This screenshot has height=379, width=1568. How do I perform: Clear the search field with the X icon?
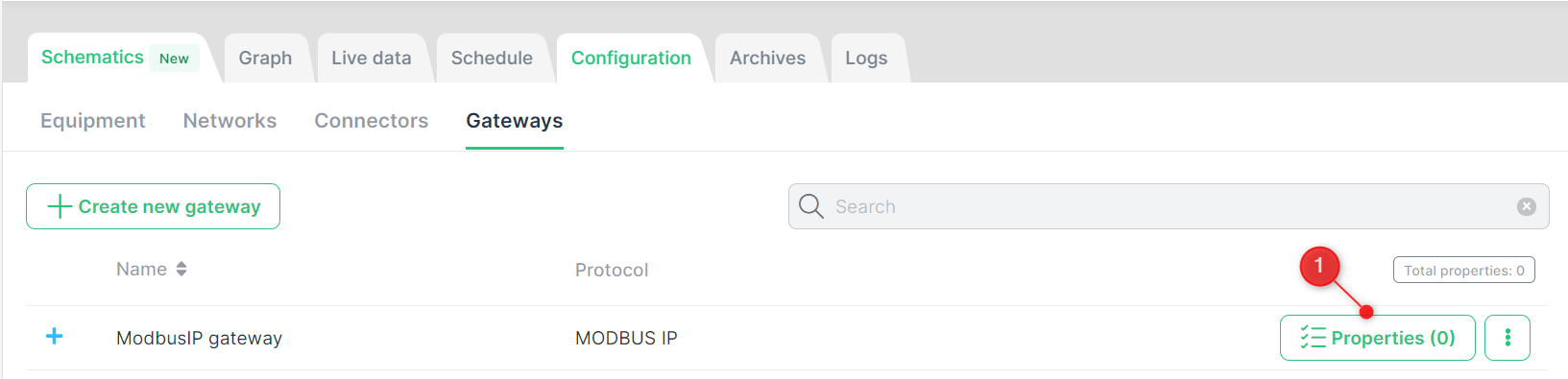pos(1527,206)
